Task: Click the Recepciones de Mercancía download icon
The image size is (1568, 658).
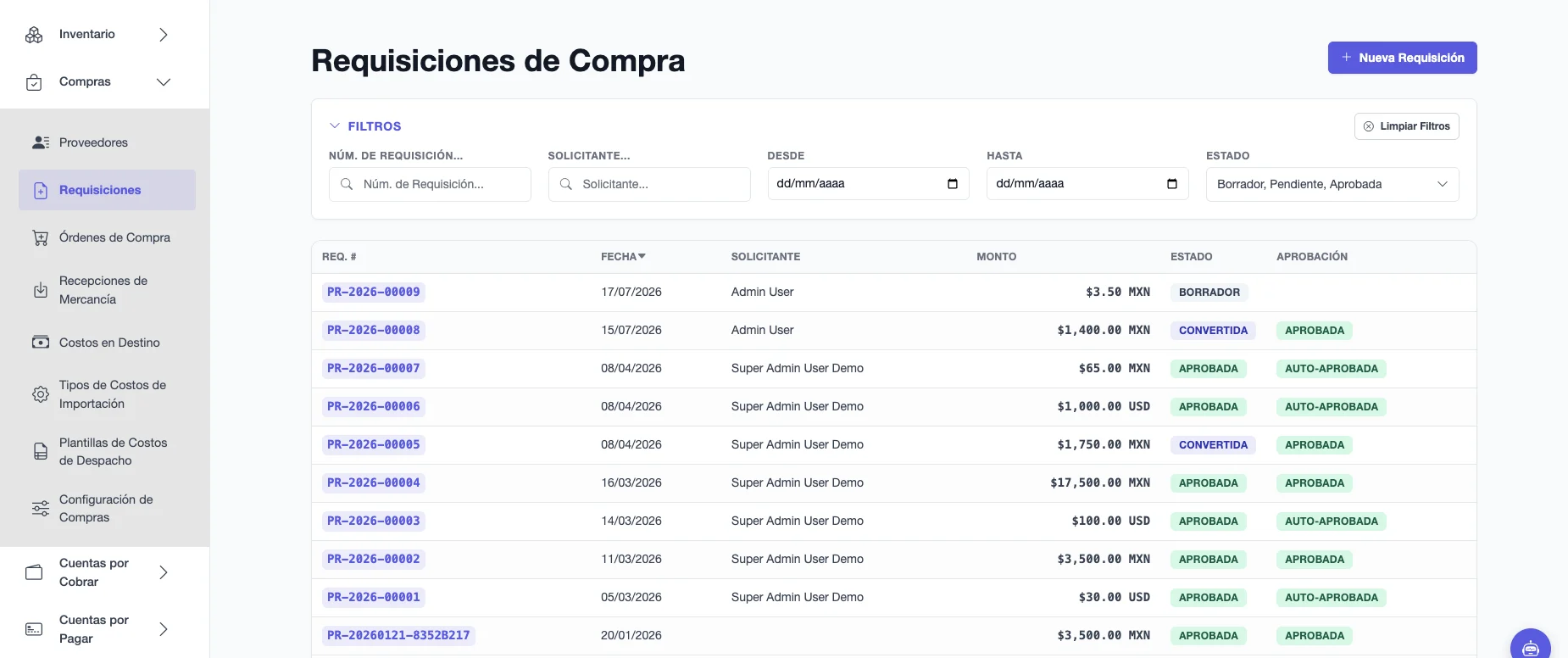Action: (41, 290)
